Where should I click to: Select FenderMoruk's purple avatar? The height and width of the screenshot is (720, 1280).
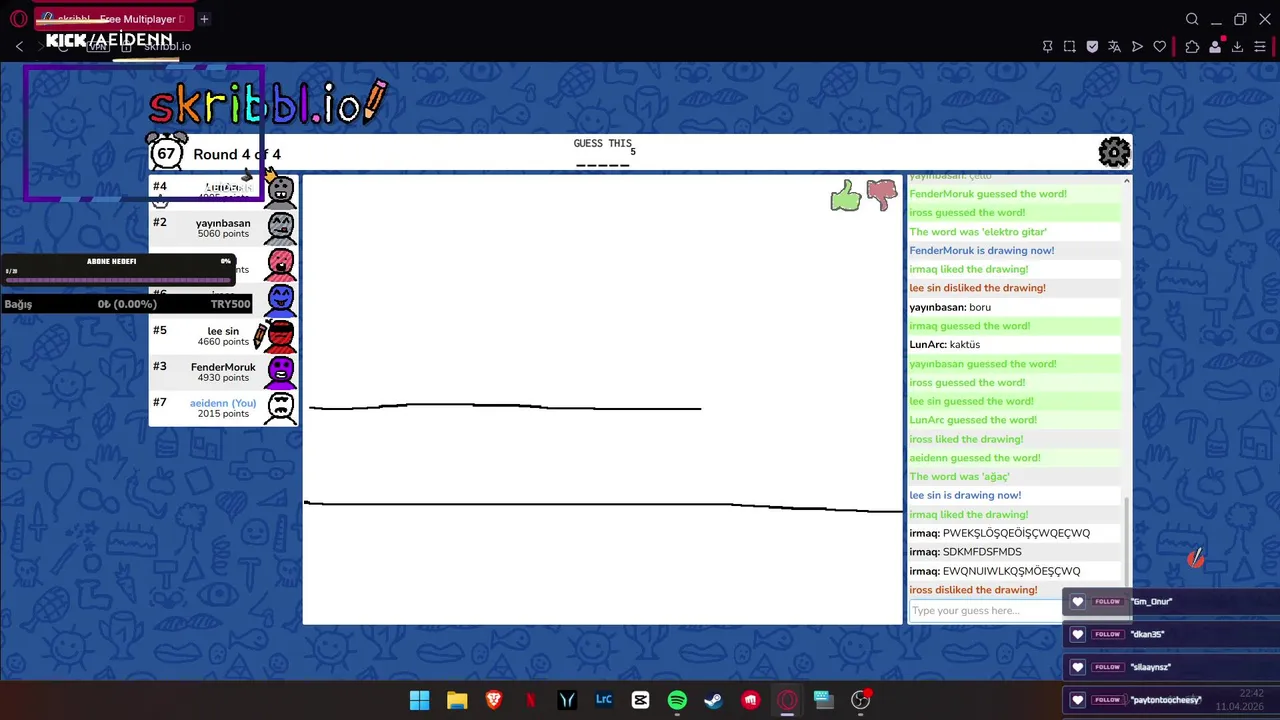point(281,372)
